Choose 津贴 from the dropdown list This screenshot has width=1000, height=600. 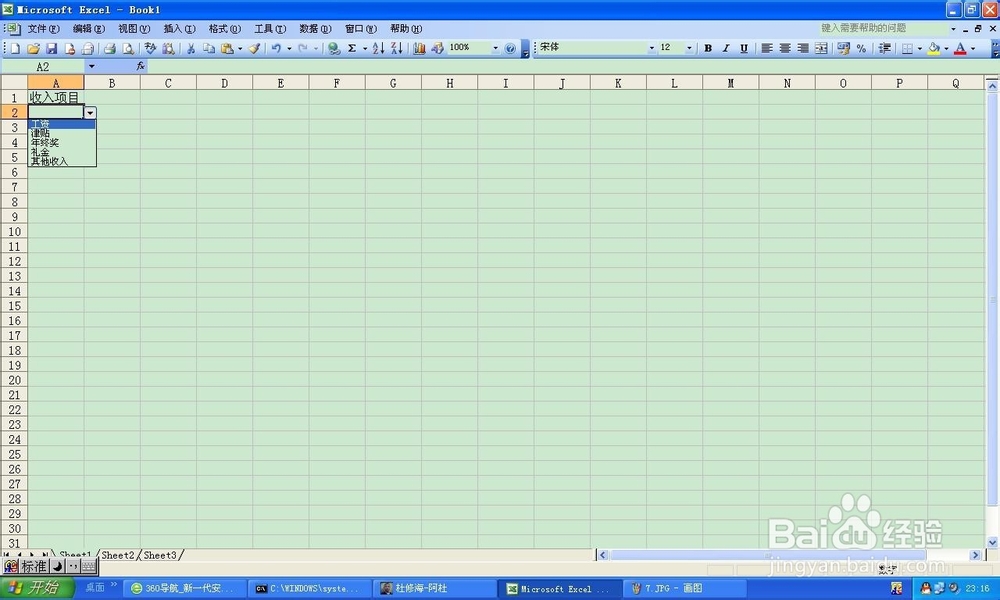pos(62,133)
